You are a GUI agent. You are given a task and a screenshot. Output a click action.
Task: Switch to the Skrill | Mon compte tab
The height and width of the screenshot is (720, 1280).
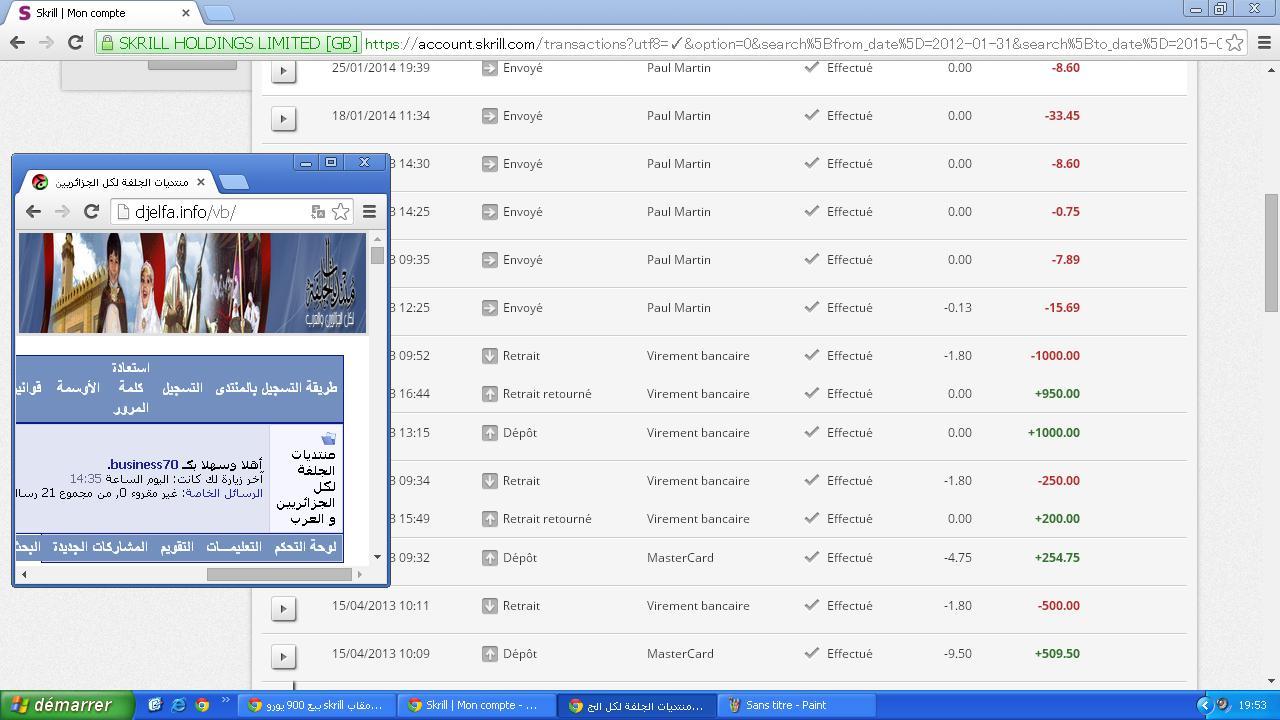(x=102, y=13)
